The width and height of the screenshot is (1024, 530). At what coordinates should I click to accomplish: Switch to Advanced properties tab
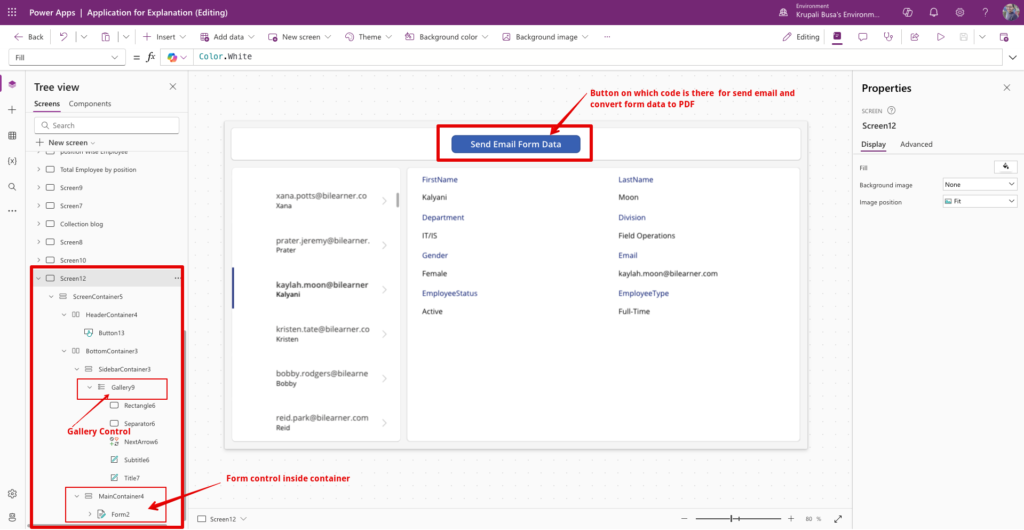(916, 144)
